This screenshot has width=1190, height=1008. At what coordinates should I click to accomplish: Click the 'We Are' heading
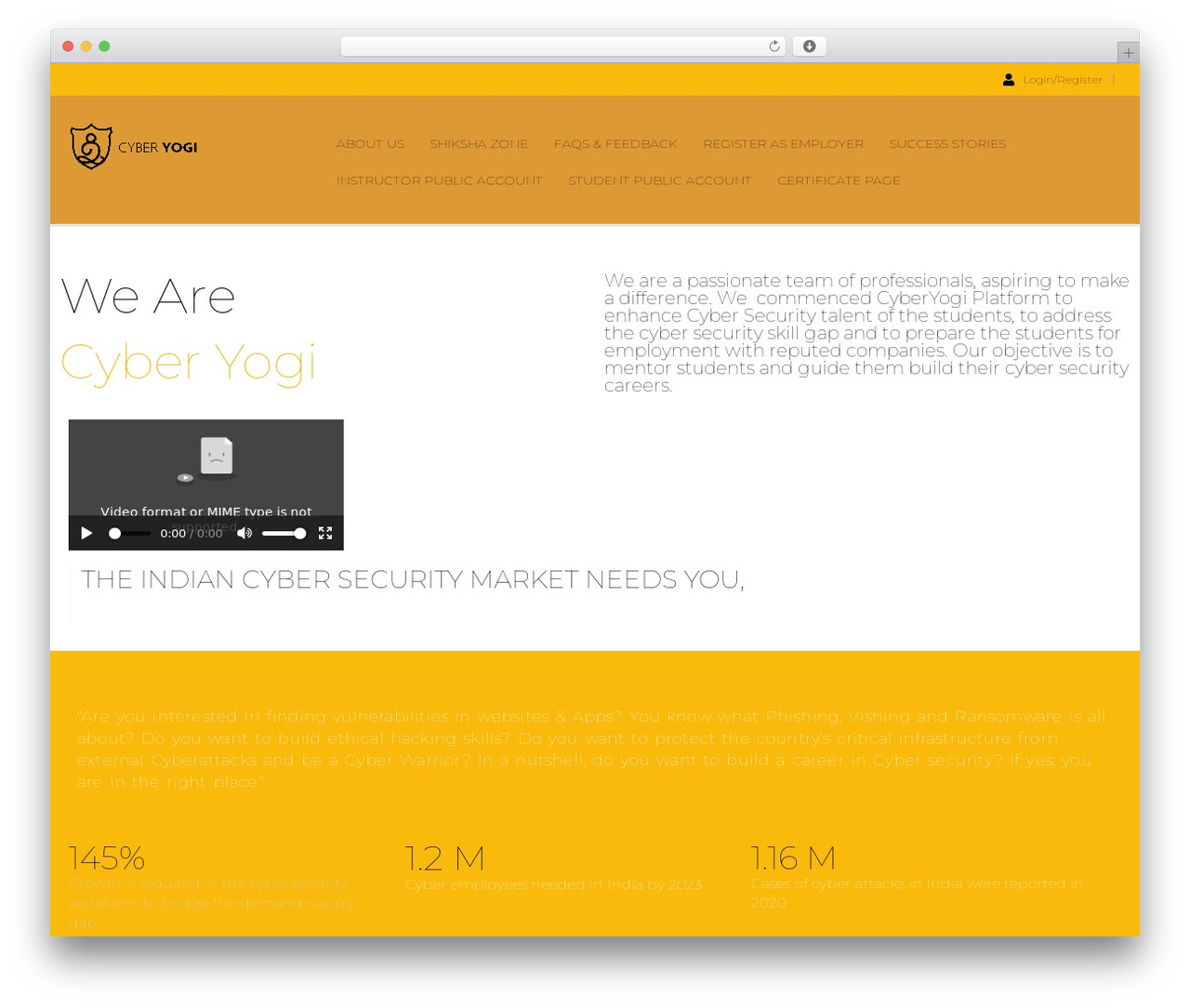[148, 297]
